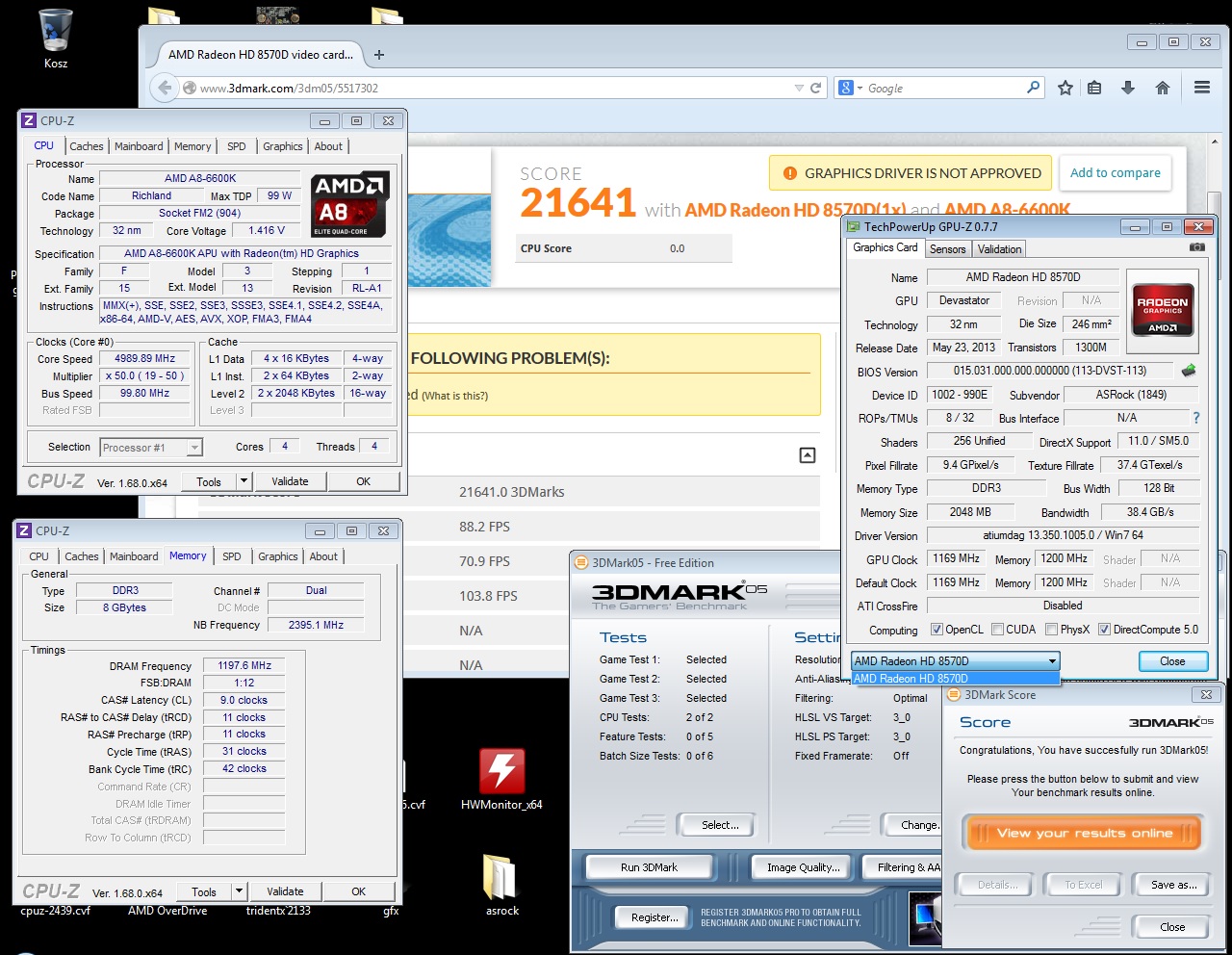The height and width of the screenshot is (955, 1232).
Task: Open the Processor #1 selection dropdown
Action: coord(152,448)
